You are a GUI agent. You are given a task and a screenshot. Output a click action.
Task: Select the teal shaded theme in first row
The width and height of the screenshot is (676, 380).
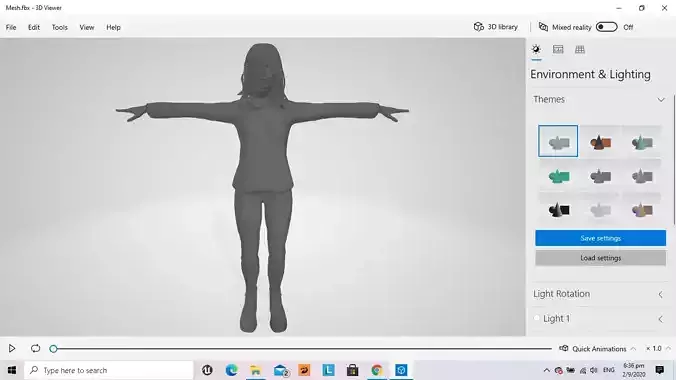642,141
